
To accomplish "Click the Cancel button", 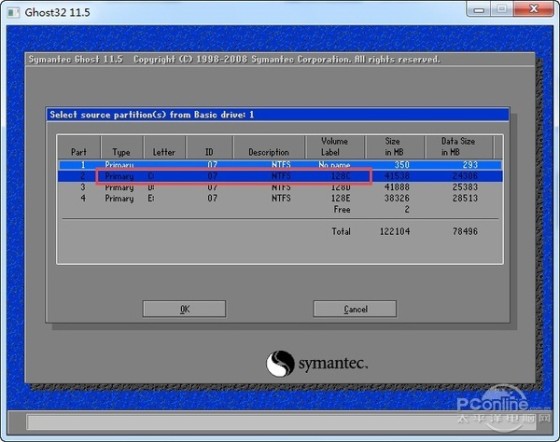I will click(355, 308).
